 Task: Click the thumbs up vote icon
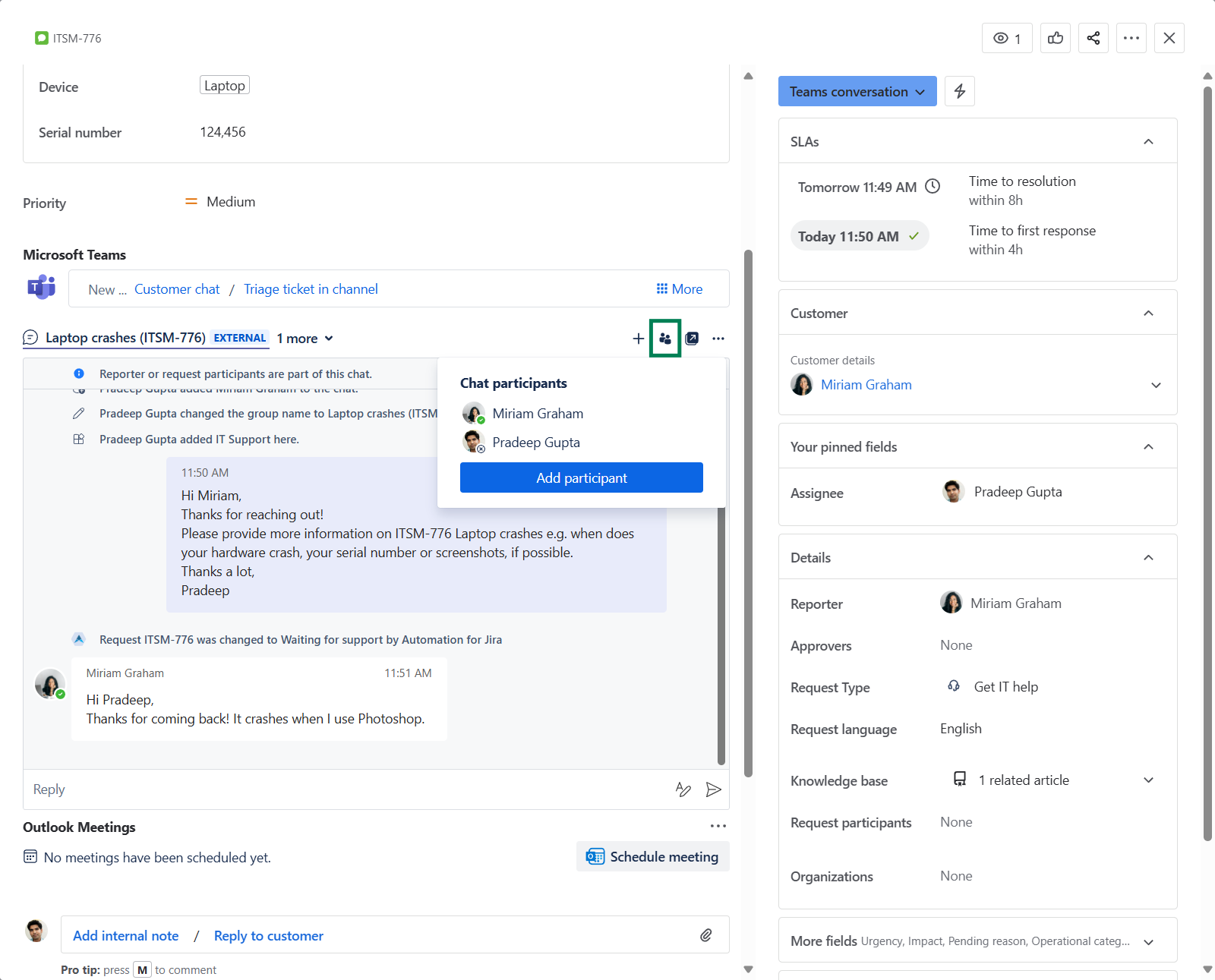point(1056,38)
